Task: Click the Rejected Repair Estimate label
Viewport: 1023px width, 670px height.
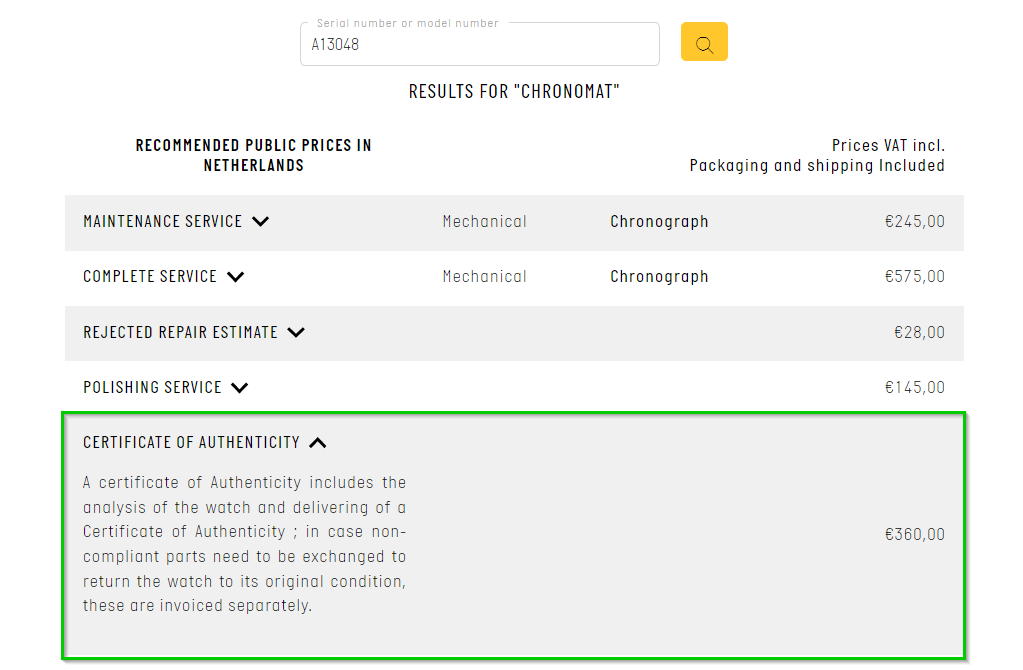Action: pyautogui.click(x=180, y=333)
